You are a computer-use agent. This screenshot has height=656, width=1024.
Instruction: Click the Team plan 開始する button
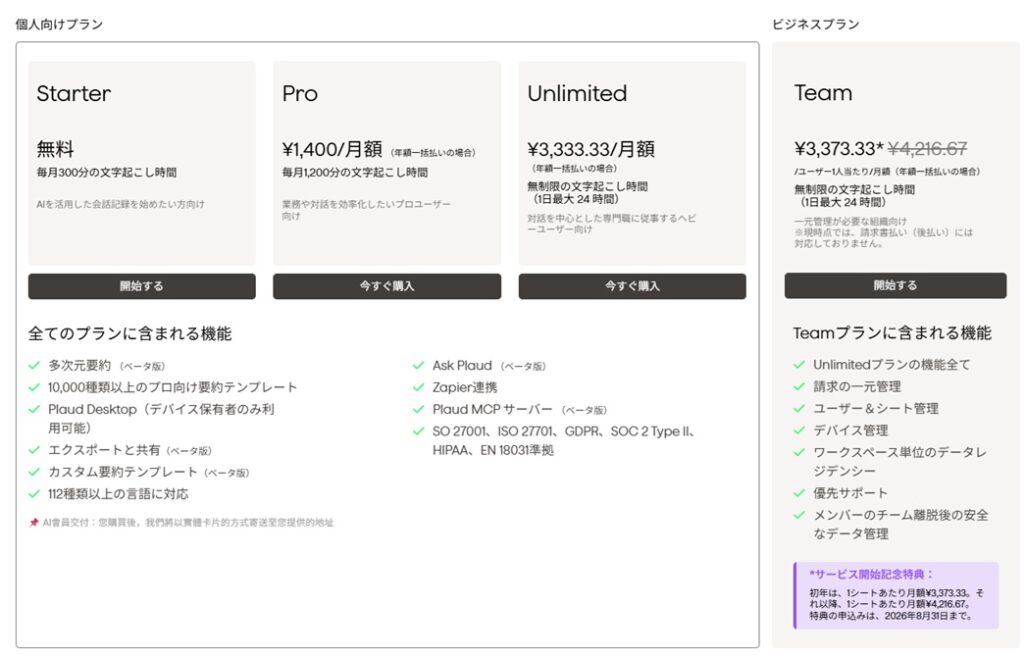pos(895,286)
